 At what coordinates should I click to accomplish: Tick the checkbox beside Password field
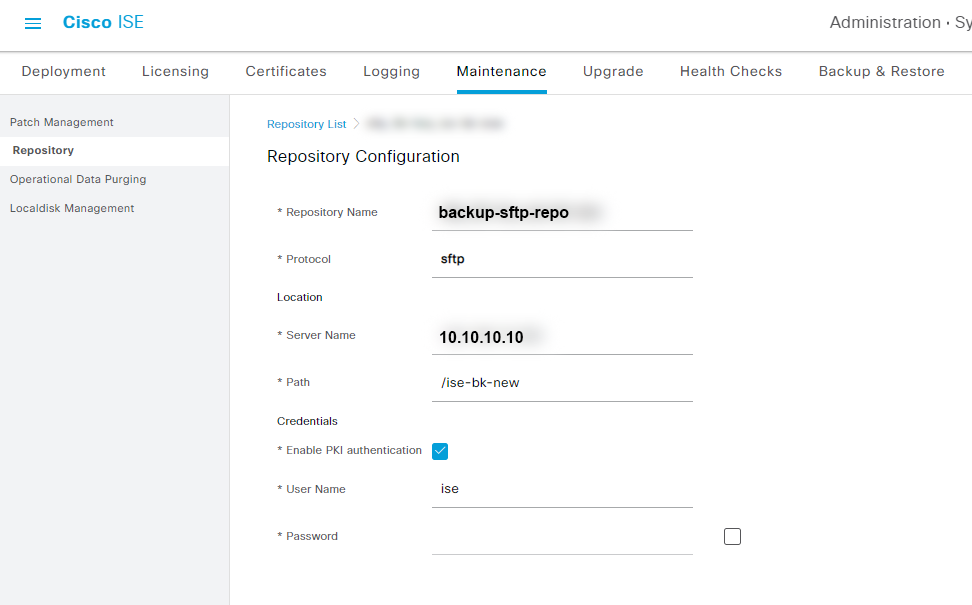pyautogui.click(x=732, y=537)
